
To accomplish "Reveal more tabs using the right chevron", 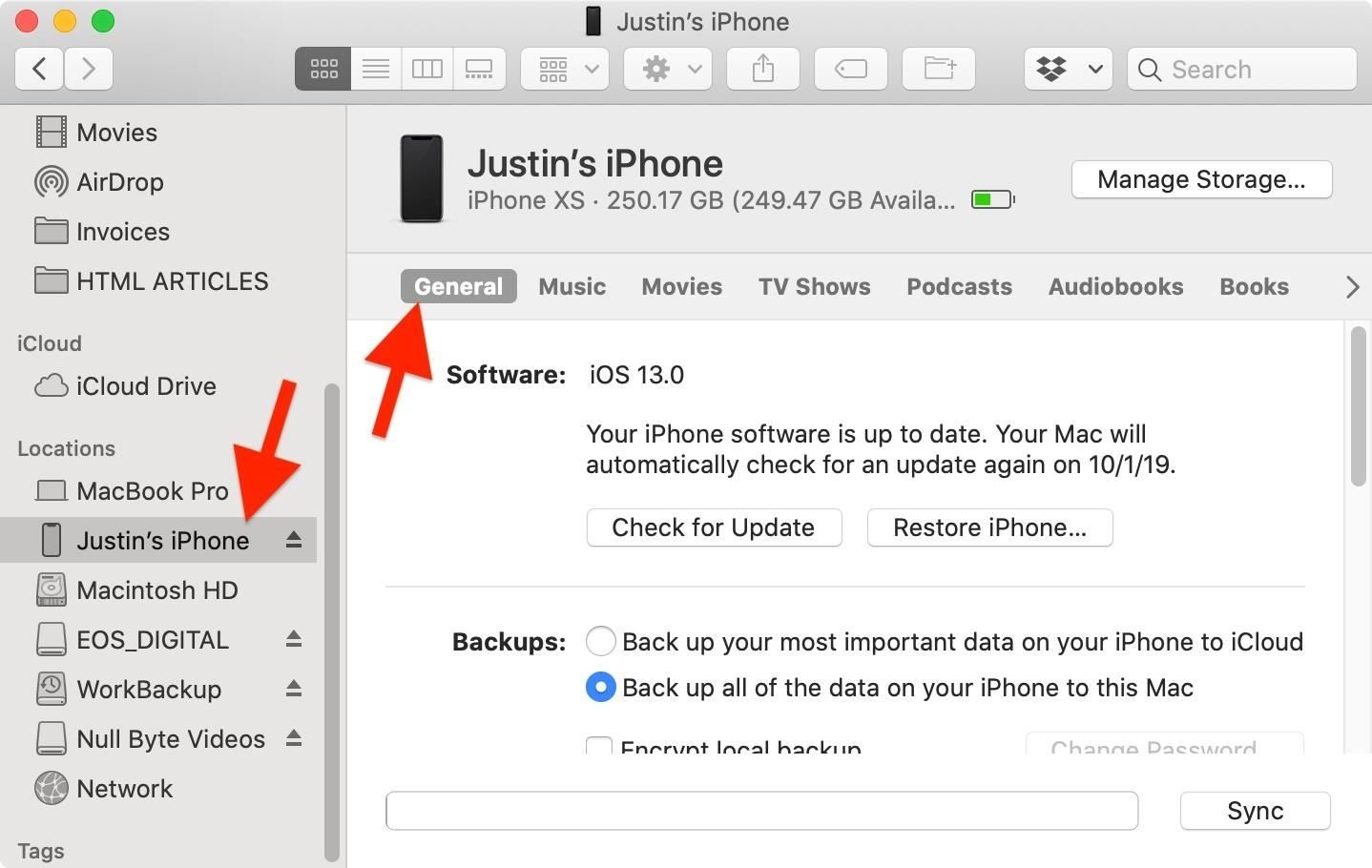I will click(1351, 286).
